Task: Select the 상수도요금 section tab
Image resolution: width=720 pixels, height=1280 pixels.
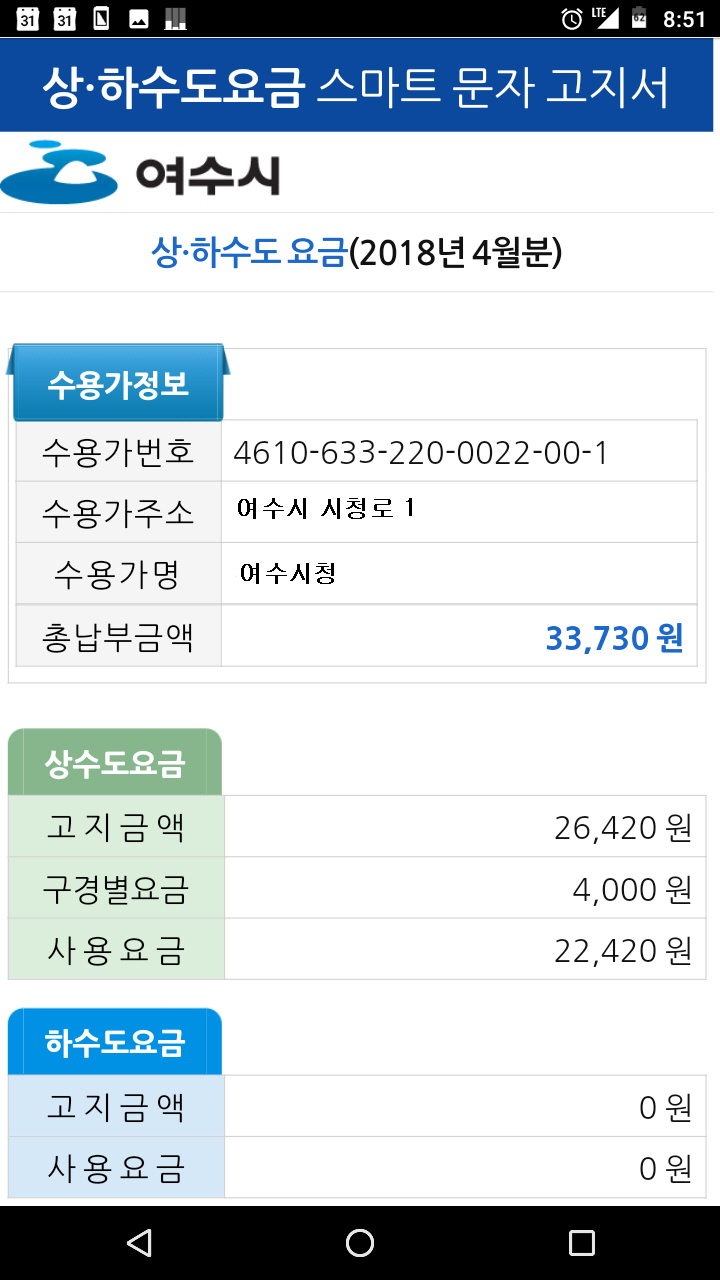Action: coord(115,763)
